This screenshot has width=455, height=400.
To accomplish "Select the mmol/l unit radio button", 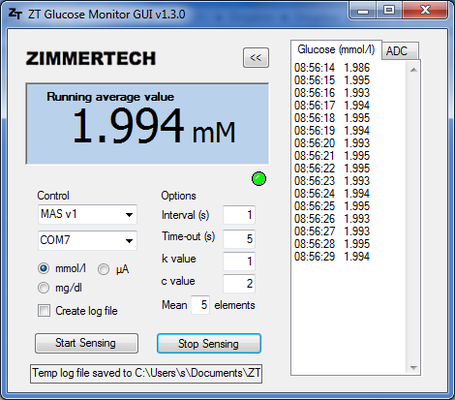I will coord(44,268).
